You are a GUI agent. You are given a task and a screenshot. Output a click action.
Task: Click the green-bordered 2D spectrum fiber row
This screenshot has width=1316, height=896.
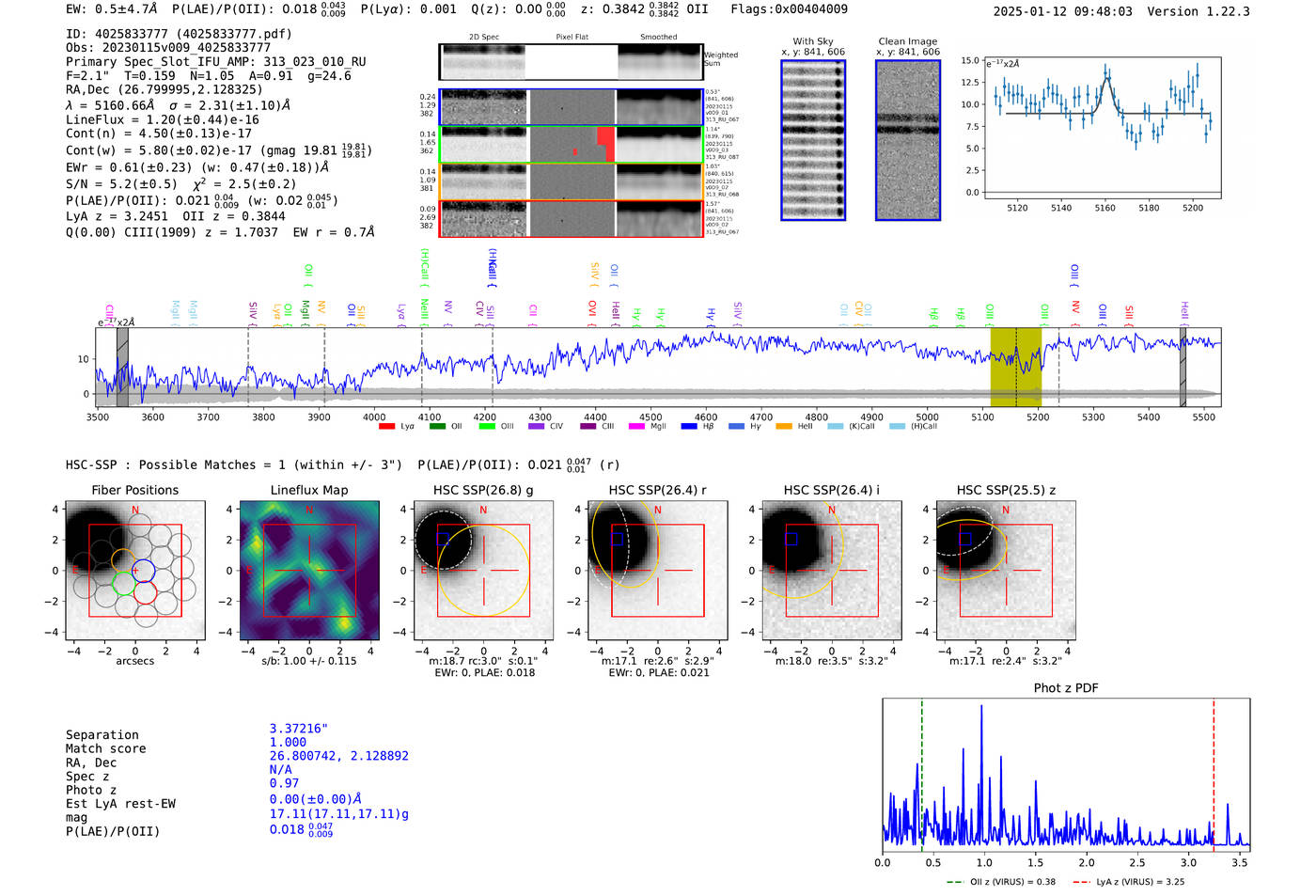click(x=571, y=144)
